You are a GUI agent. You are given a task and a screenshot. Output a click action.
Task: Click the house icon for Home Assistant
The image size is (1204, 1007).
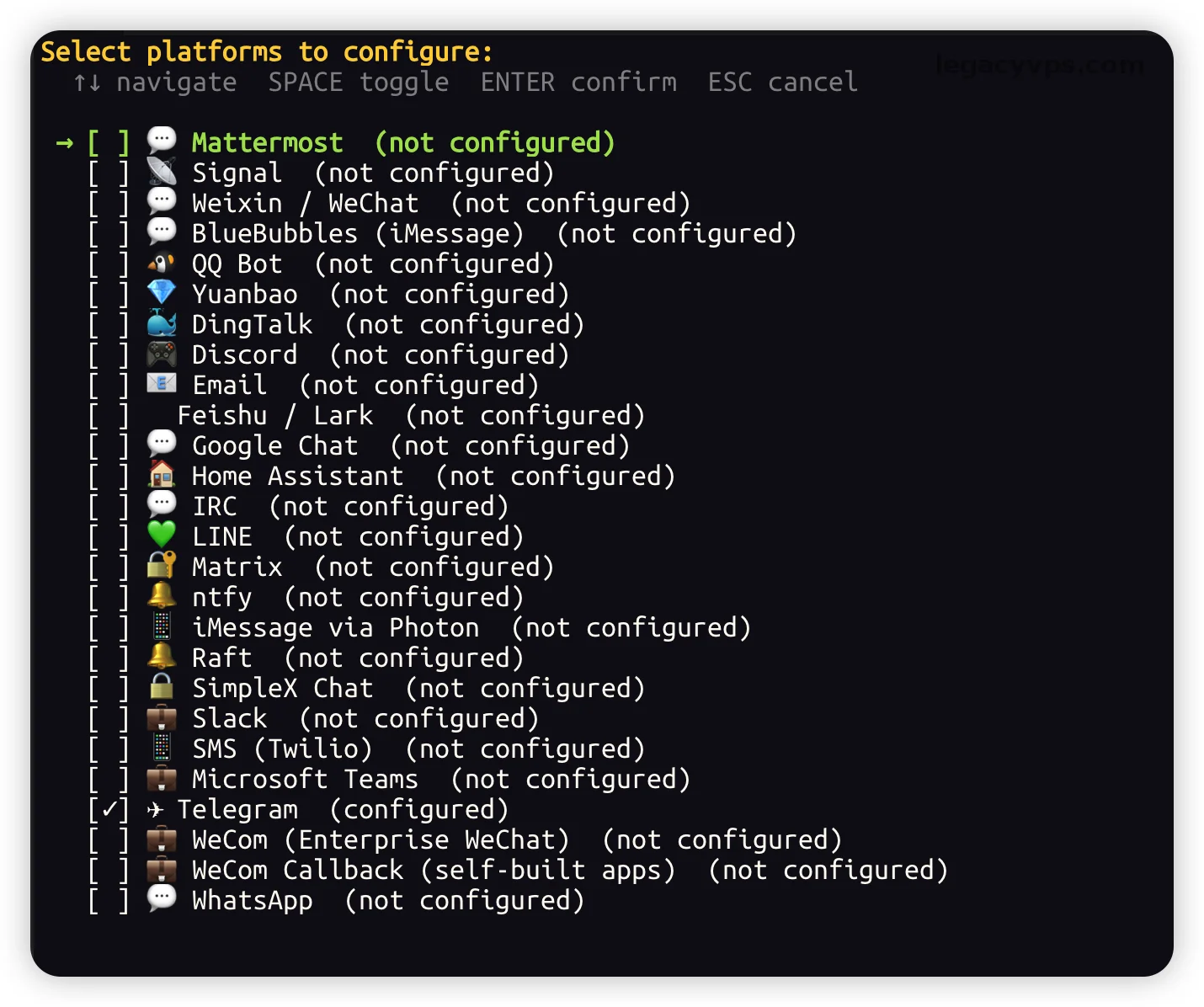162,475
